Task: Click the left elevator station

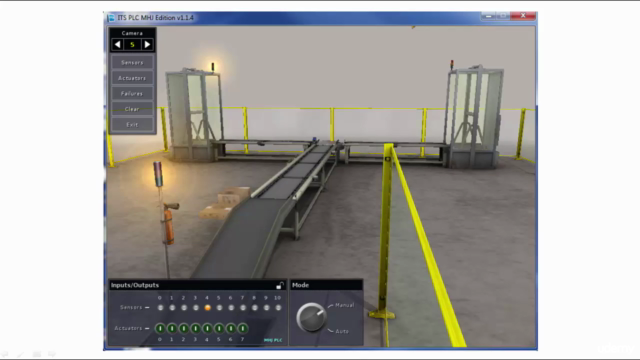Action: point(194,114)
